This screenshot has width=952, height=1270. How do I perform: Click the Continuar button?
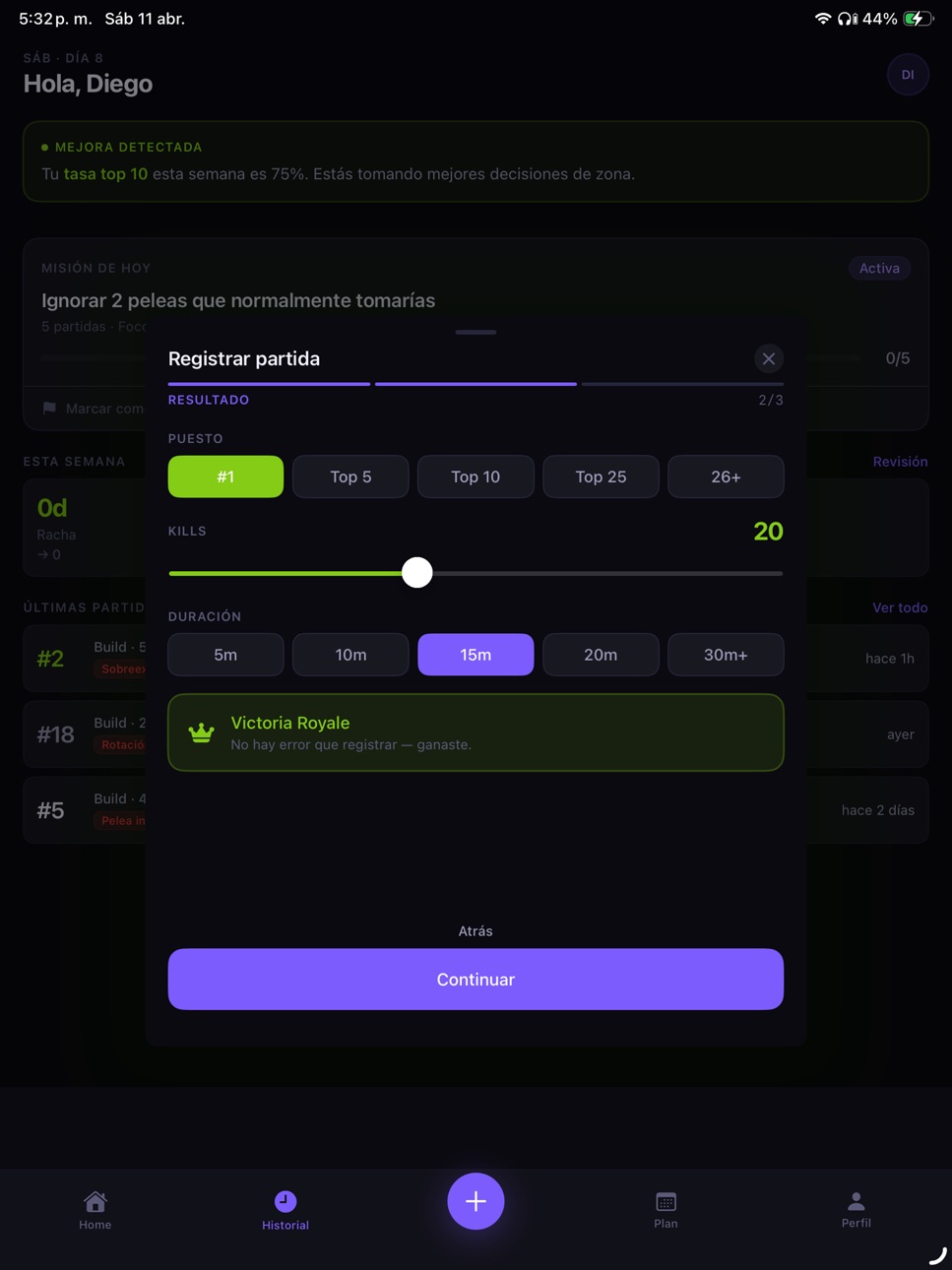[x=476, y=980]
